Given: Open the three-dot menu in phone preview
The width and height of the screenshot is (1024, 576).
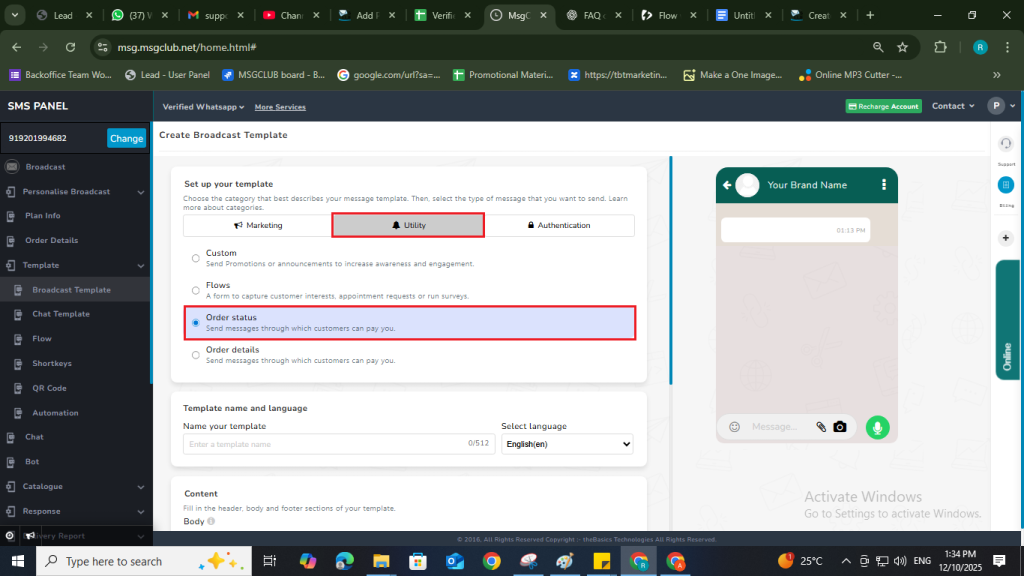Looking at the screenshot, I should [883, 185].
